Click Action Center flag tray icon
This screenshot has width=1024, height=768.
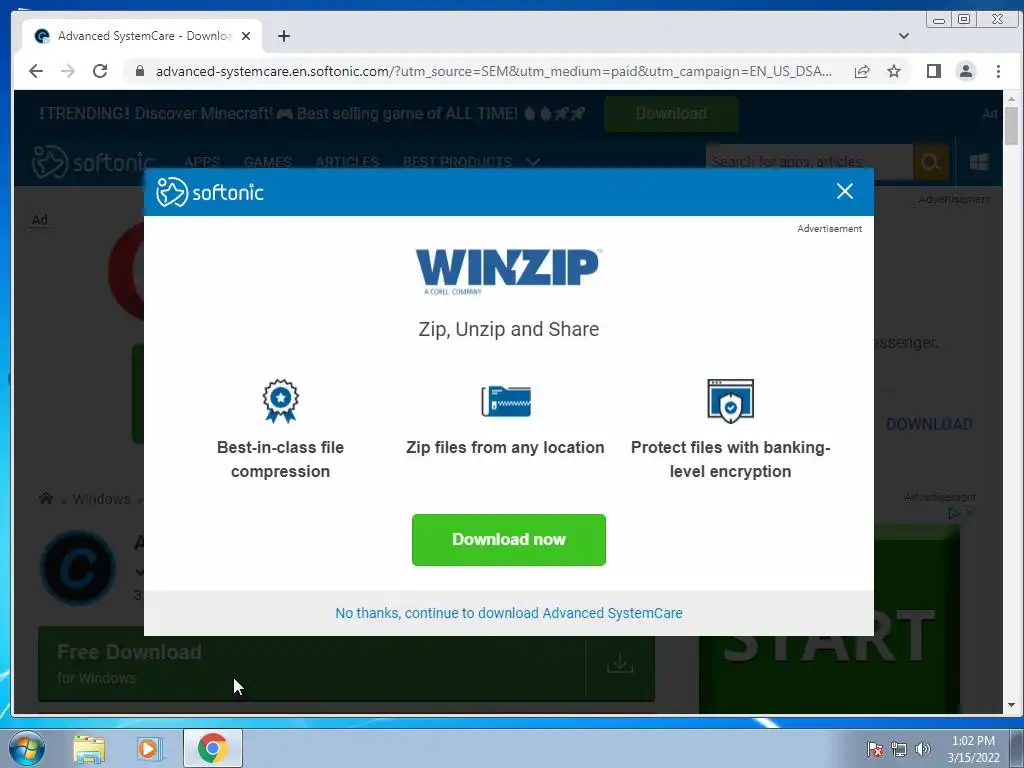click(x=875, y=749)
